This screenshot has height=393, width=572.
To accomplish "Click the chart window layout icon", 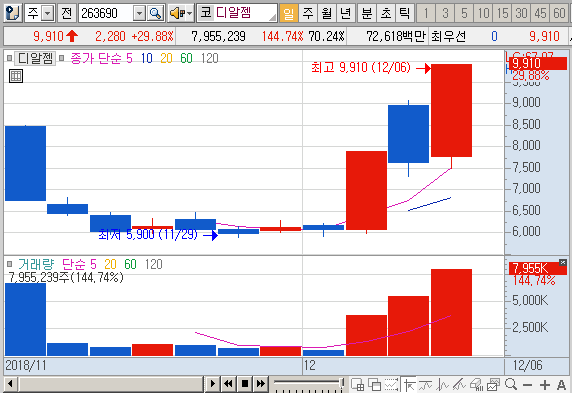I will pyautogui.click(x=493, y=385).
